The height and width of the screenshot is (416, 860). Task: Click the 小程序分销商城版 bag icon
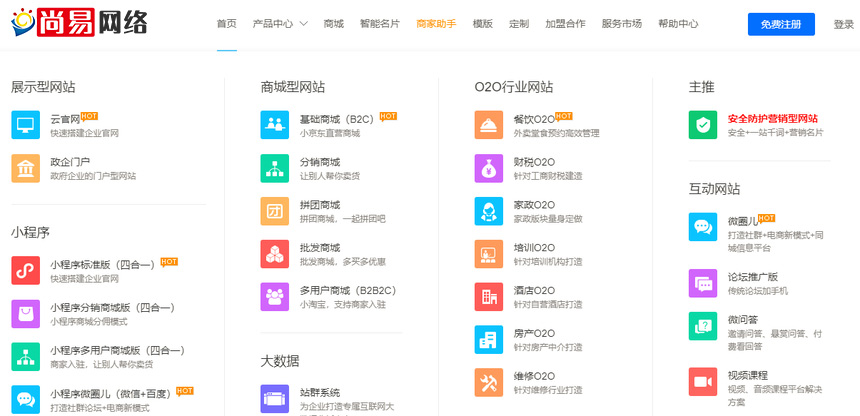pyautogui.click(x=26, y=314)
